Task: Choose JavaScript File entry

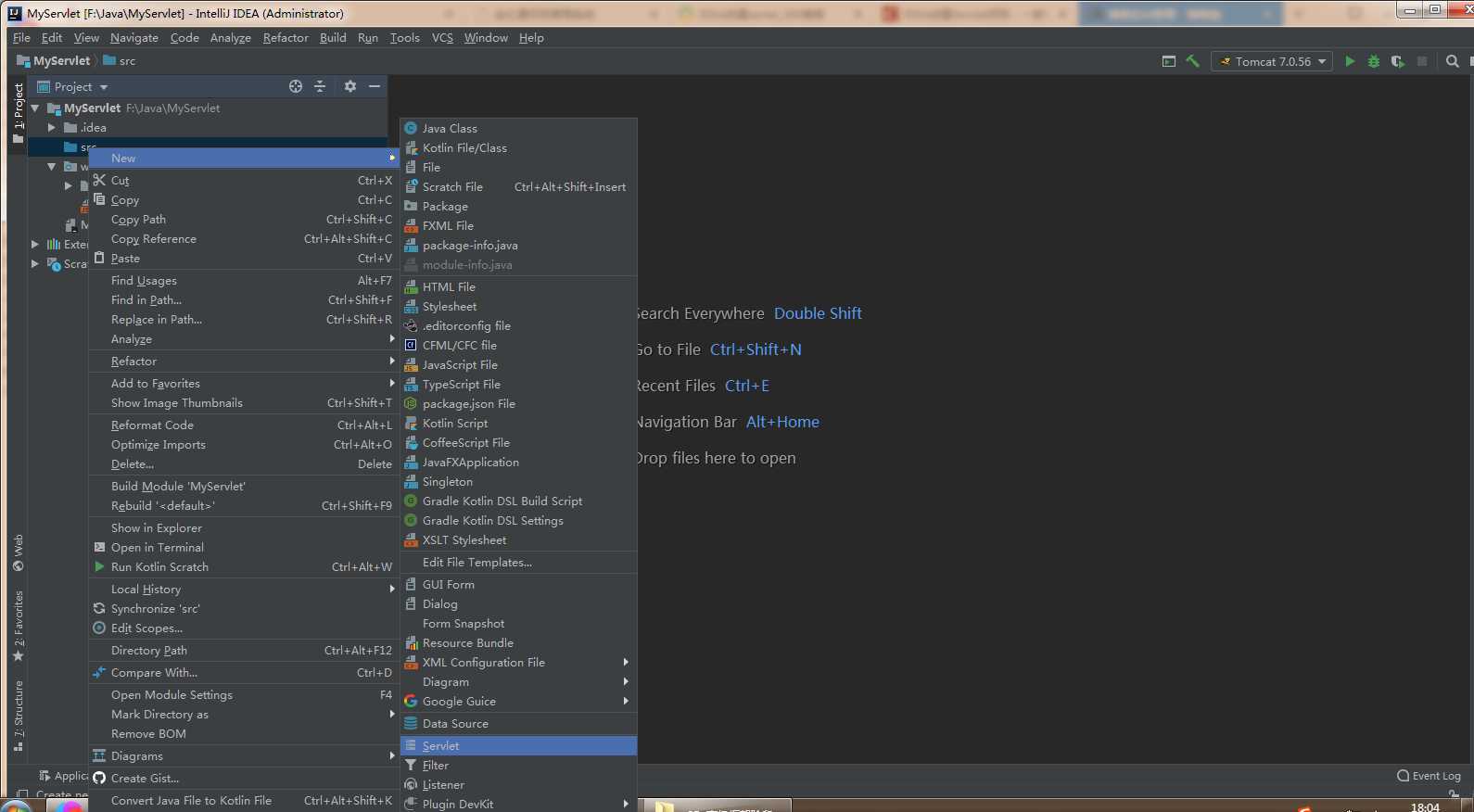Action: [519, 365]
